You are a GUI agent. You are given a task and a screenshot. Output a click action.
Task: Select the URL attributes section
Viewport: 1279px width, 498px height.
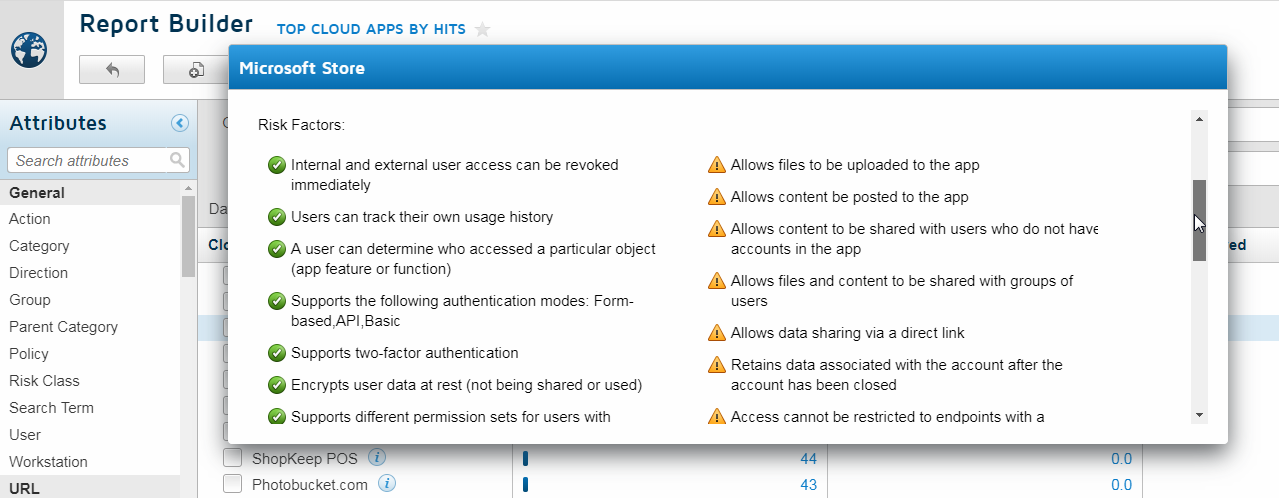(90, 488)
